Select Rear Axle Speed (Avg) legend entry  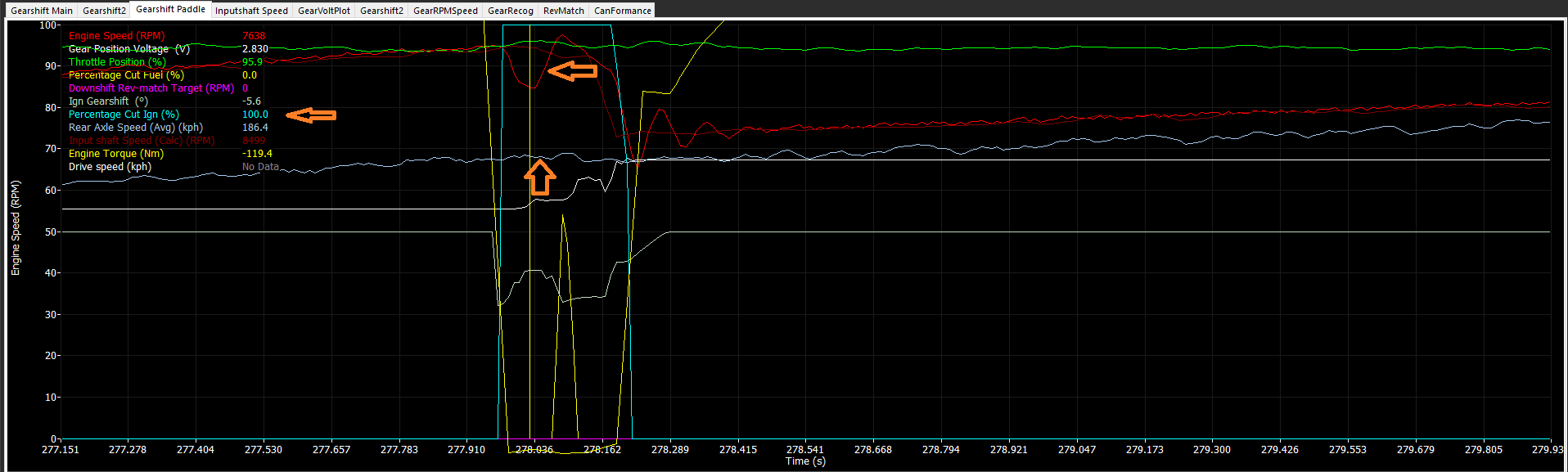click(x=135, y=128)
